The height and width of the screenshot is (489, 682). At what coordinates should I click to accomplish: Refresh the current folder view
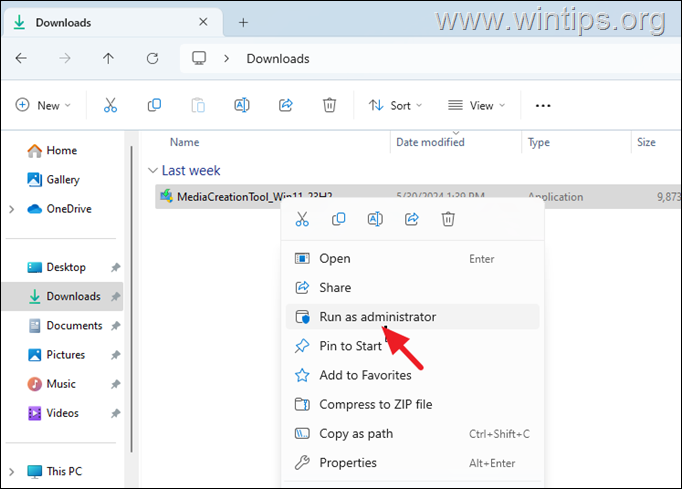(152, 58)
